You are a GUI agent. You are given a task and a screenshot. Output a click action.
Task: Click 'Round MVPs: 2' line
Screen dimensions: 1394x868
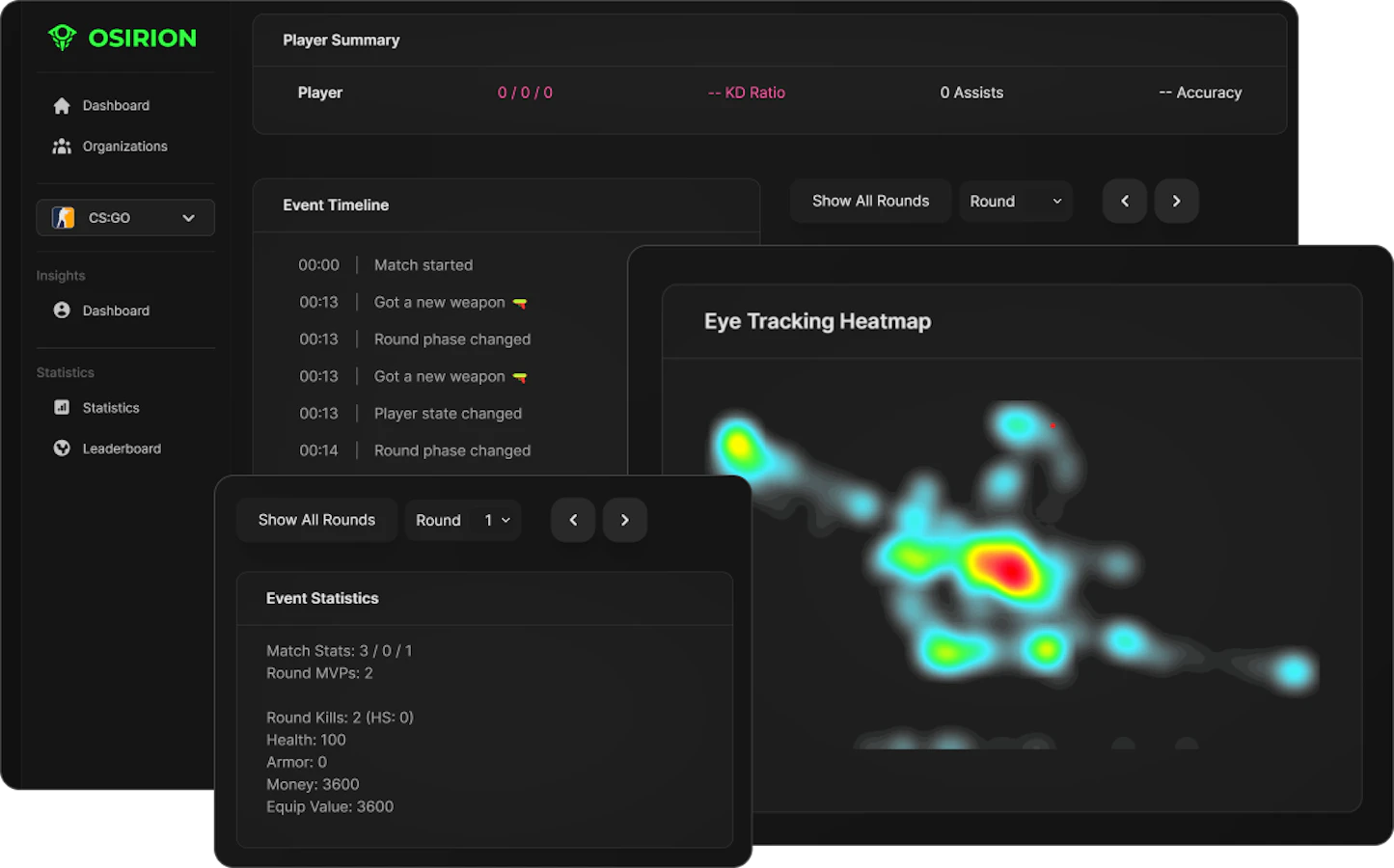coord(319,673)
